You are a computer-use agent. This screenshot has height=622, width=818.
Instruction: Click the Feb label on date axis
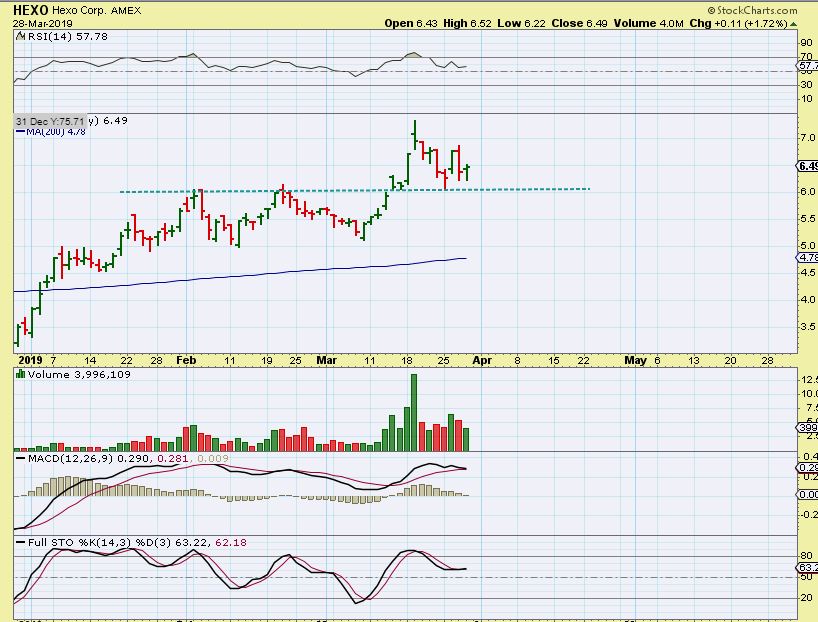click(x=186, y=361)
